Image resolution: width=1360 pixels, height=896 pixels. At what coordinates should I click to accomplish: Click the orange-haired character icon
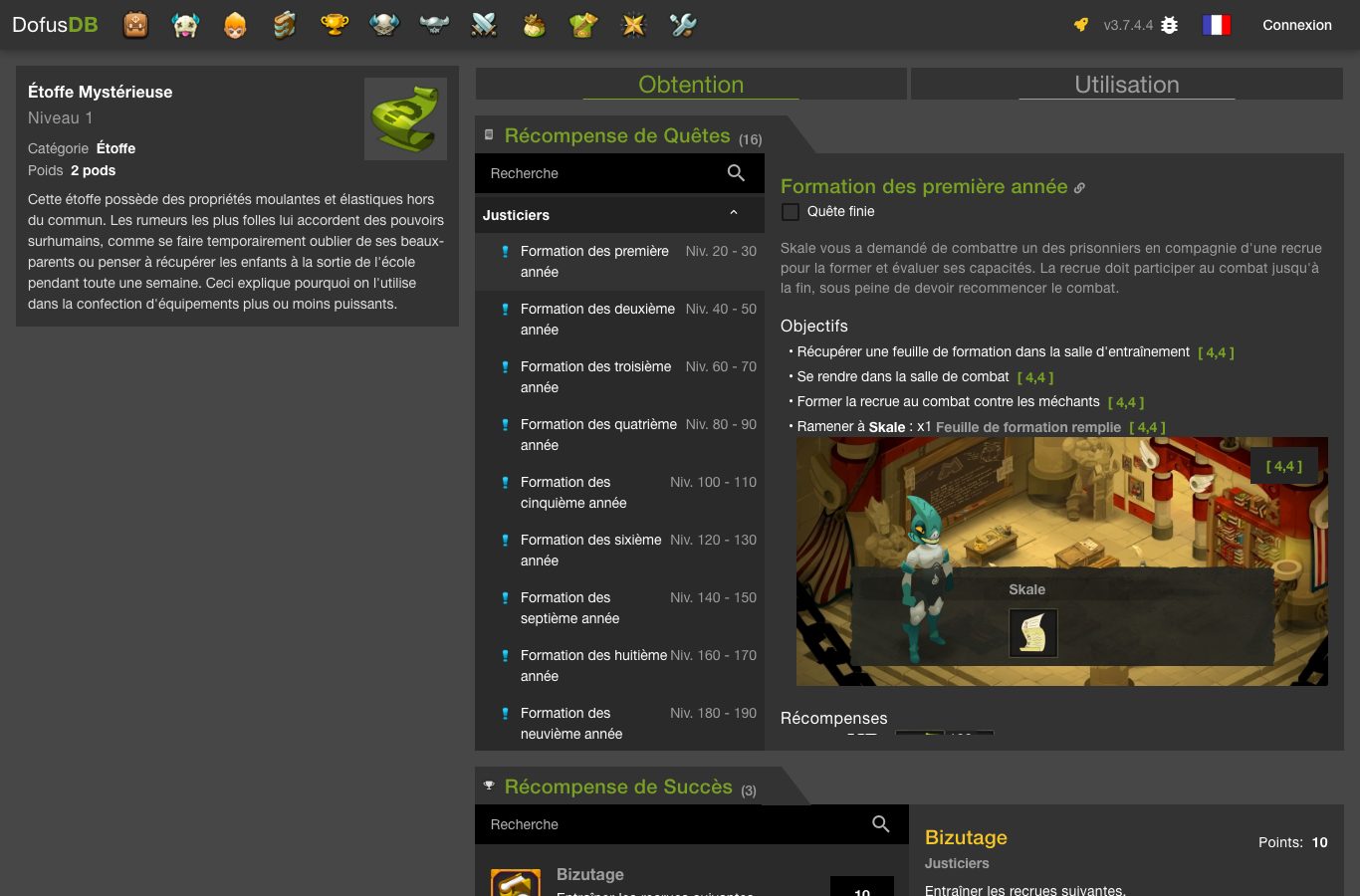pyautogui.click(x=235, y=25)
